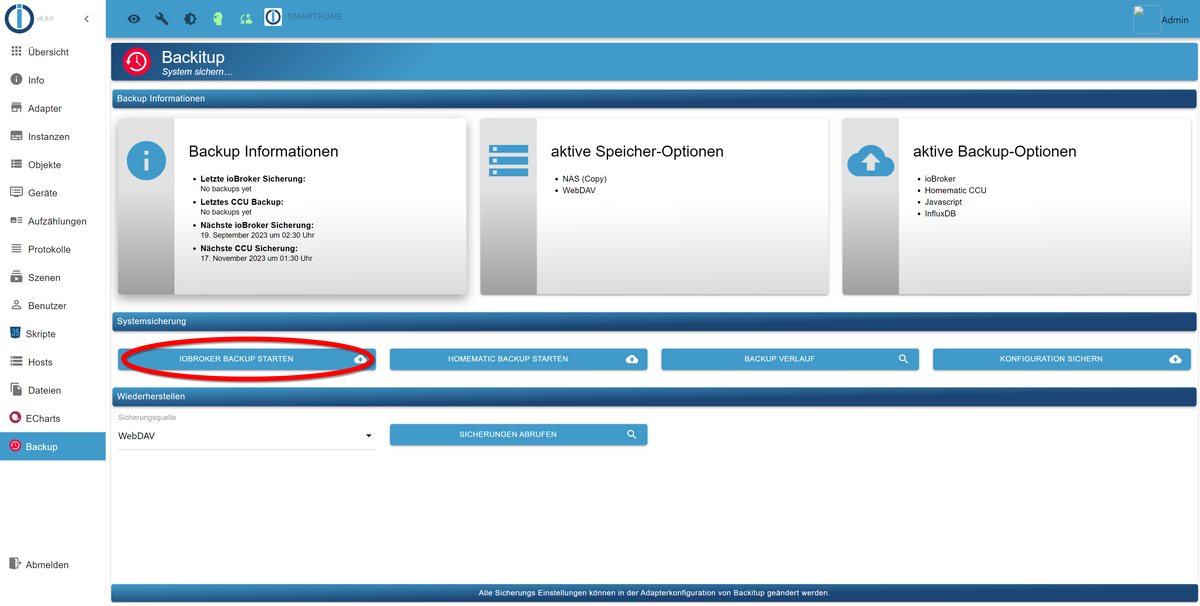This screenshot has width=1200, height=606.
Task: Start ioBroker backup button
Action: click(247, 359)
